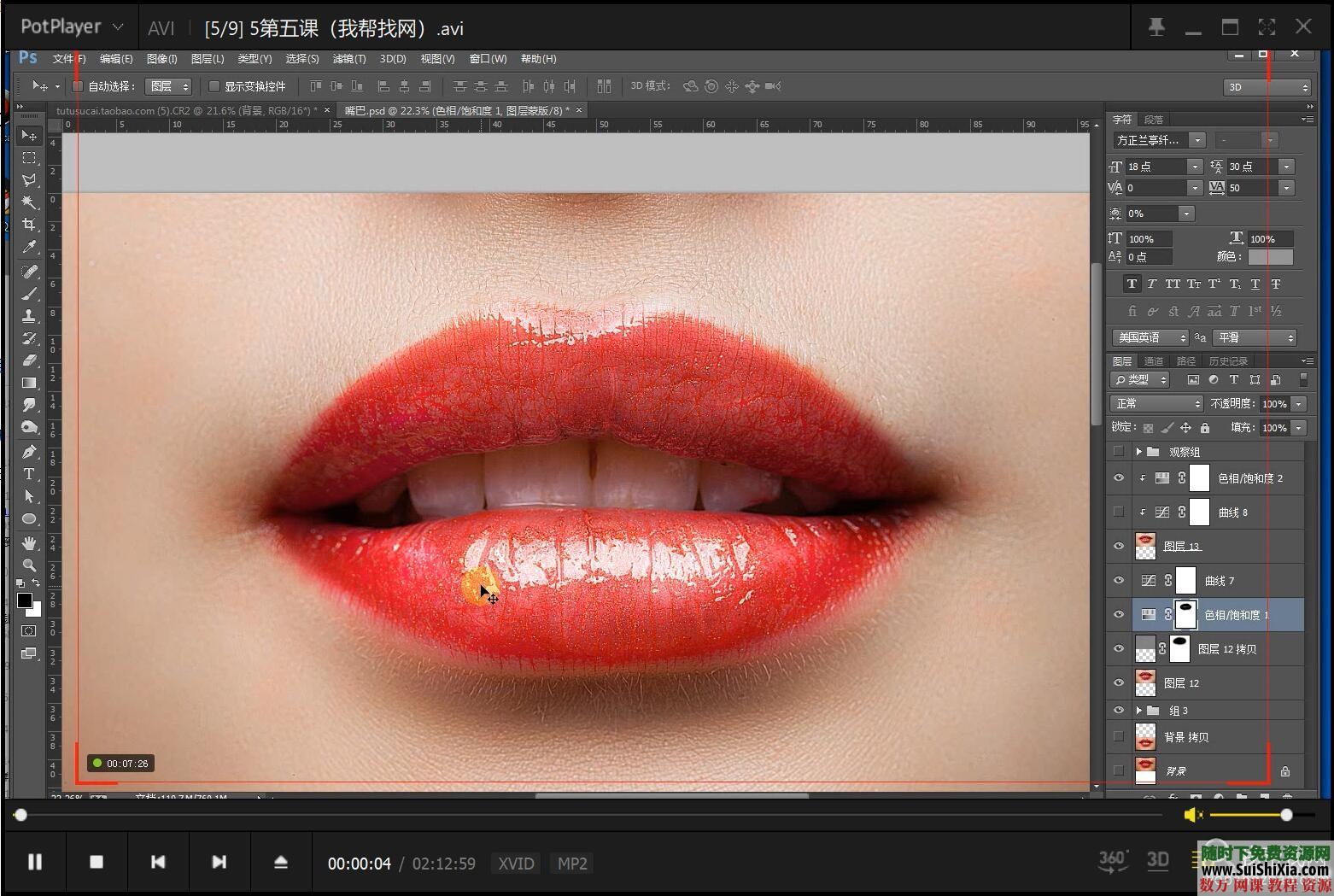Select the Magic Wand tool
1334x896 pixels.
(x=29, y=202)
